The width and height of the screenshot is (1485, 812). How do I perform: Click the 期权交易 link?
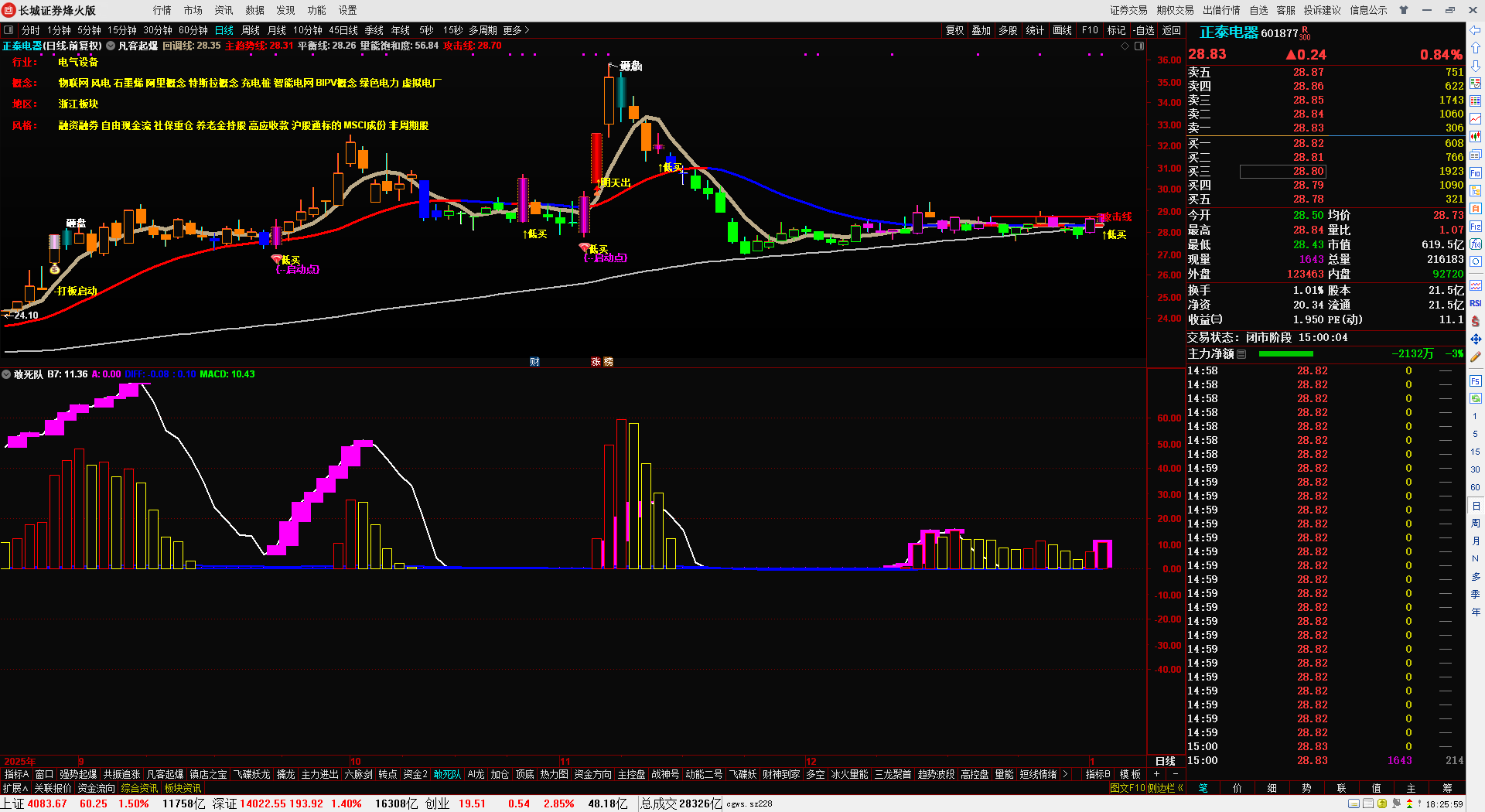[1176, 10]
